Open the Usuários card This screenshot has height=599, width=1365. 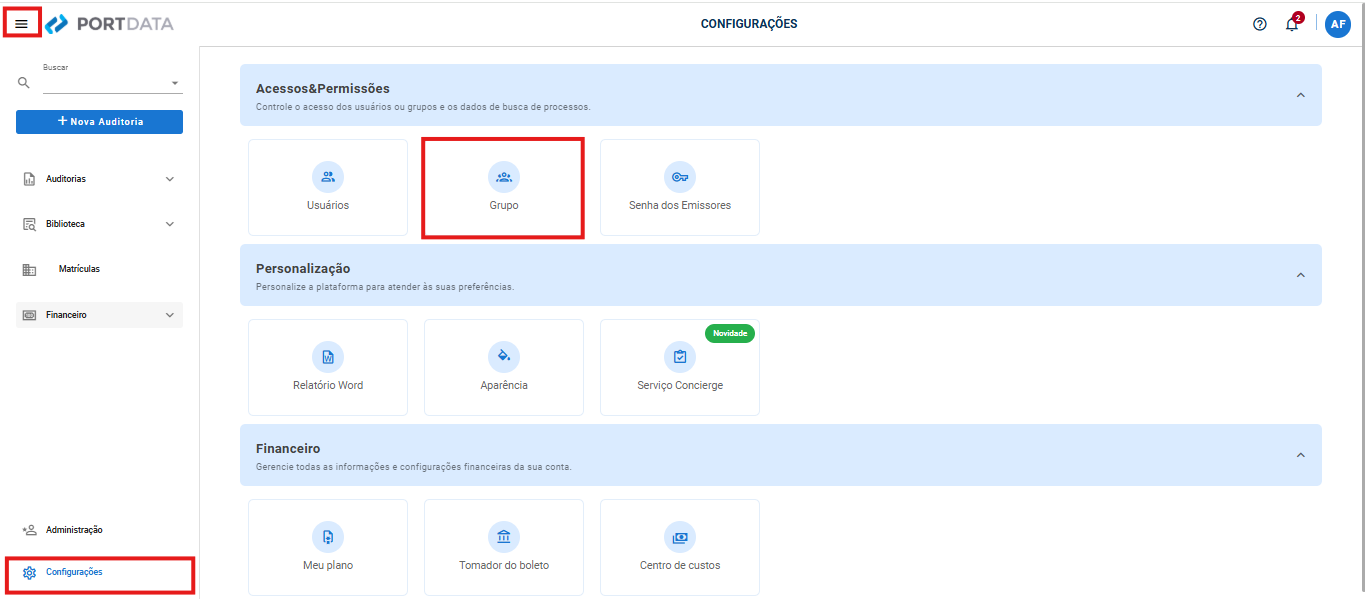tap(328, 187)
